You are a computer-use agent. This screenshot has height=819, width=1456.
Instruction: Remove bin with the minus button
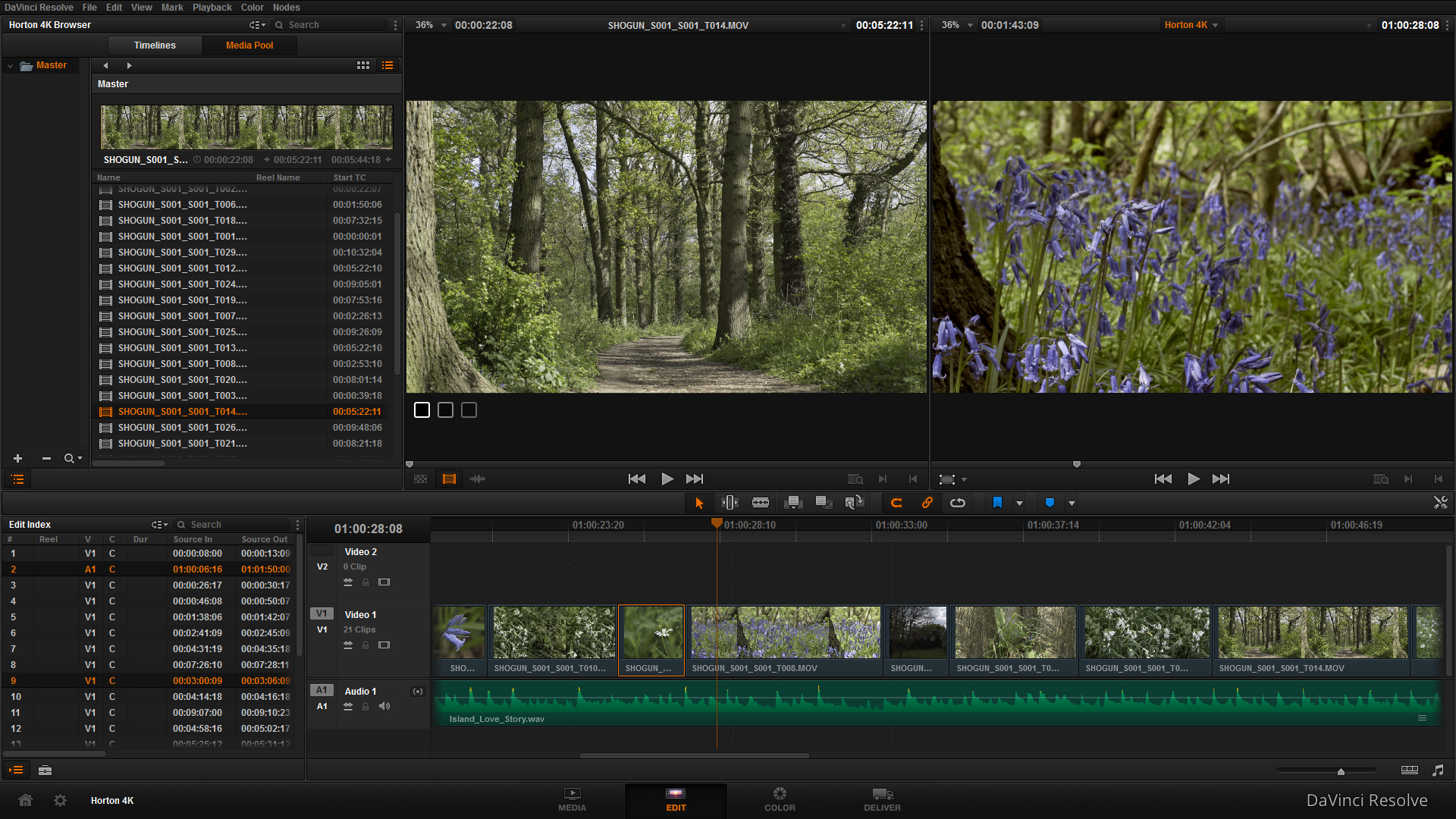(46, 458)
